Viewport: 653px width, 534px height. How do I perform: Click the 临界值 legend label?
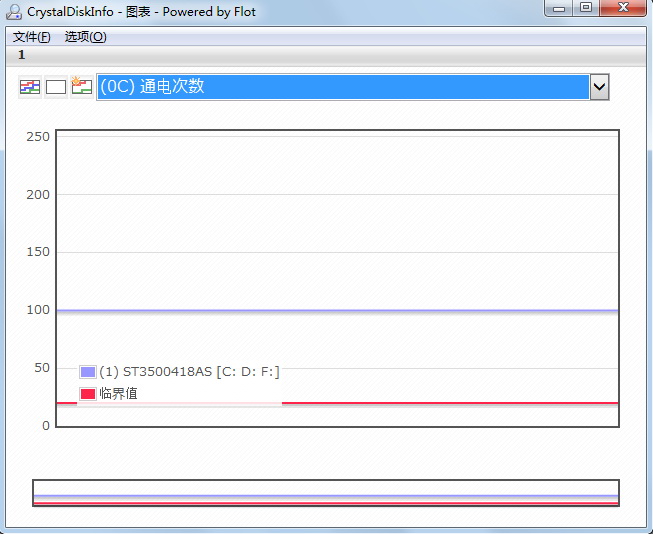tap(118, 394)
